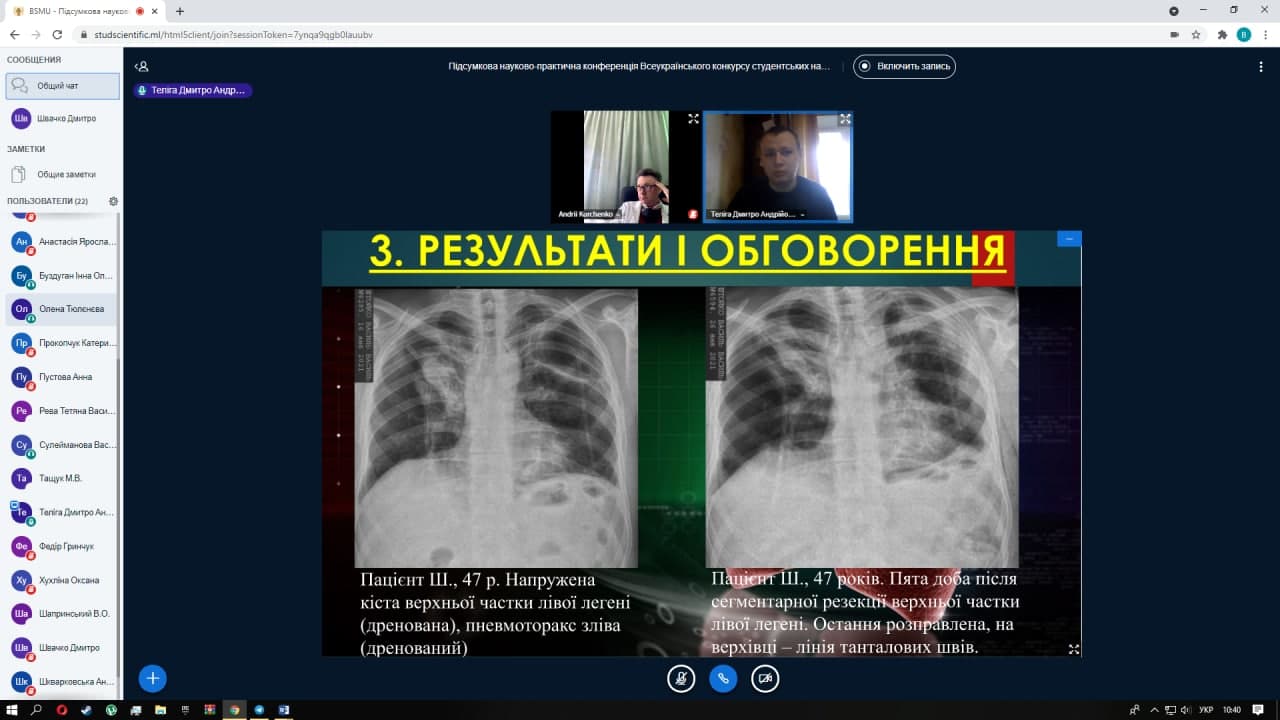The width and height of the screenshot is (1280, 720).
Task: Select user Анастасія Ярослав... in the list
Action: 62,242
